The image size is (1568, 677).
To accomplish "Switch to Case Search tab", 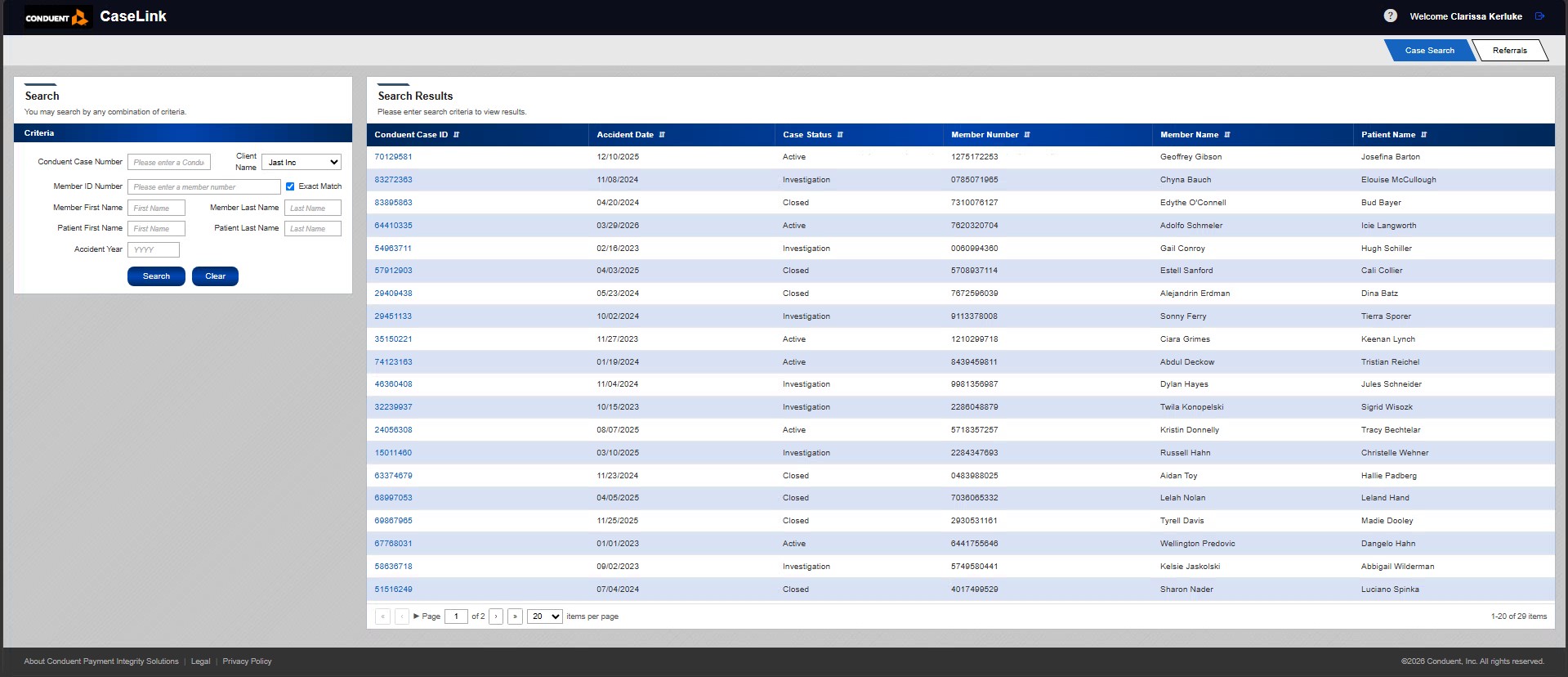I will pyautogui.click(x=1429, y=51).
